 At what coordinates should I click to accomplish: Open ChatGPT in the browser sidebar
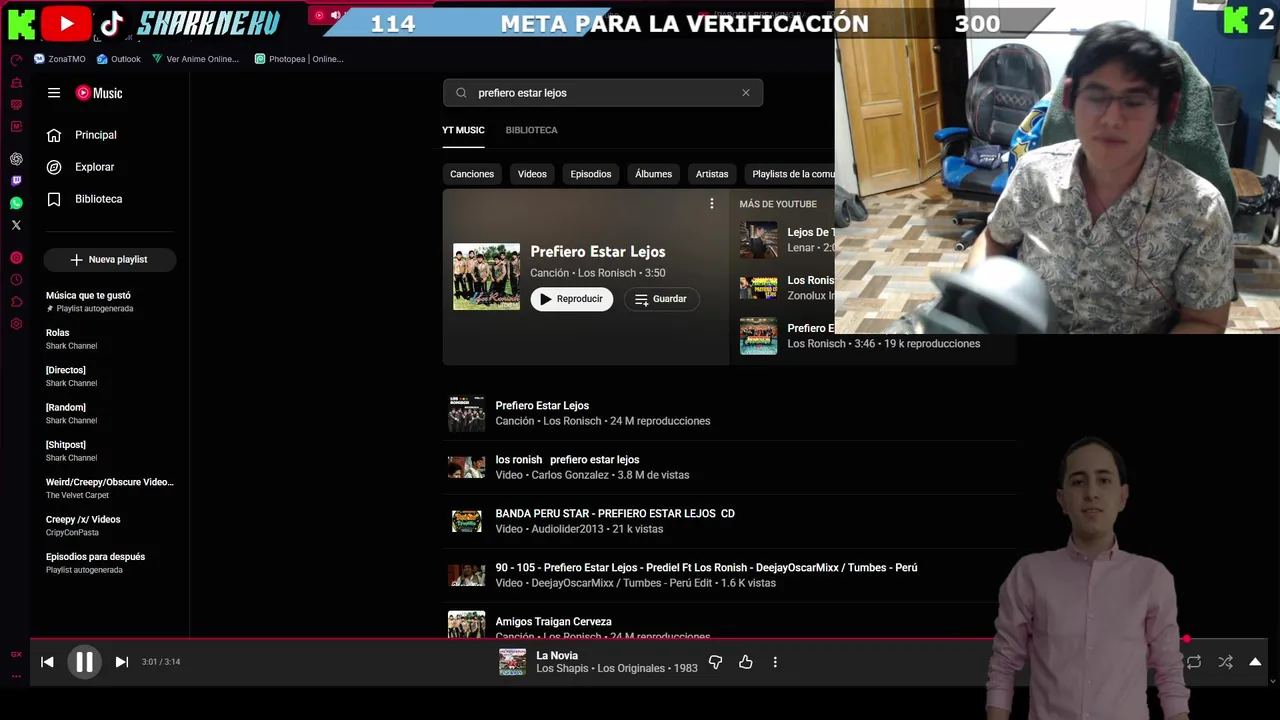pyautogui.click(x=16, y=159)
